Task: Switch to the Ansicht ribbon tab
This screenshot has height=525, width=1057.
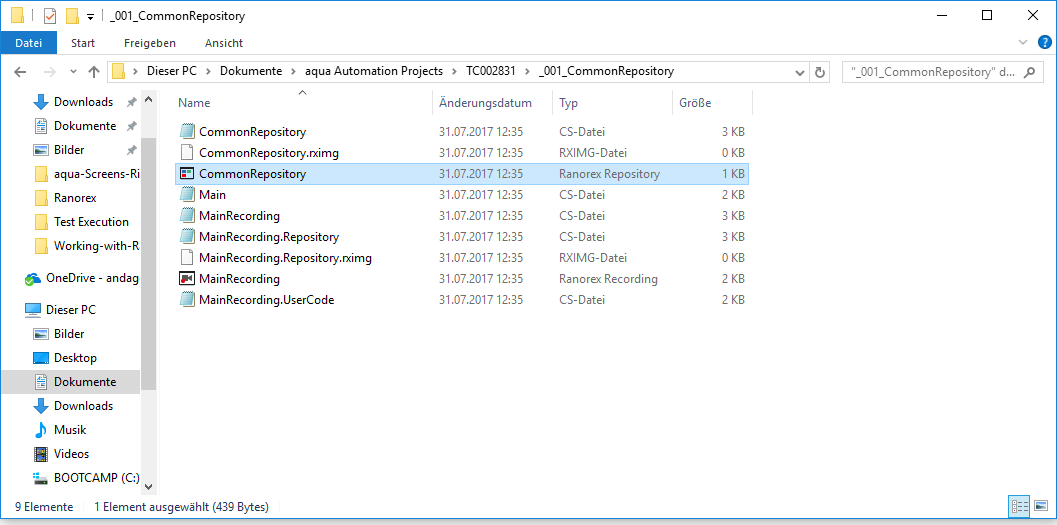Action: tap(224, 43)
